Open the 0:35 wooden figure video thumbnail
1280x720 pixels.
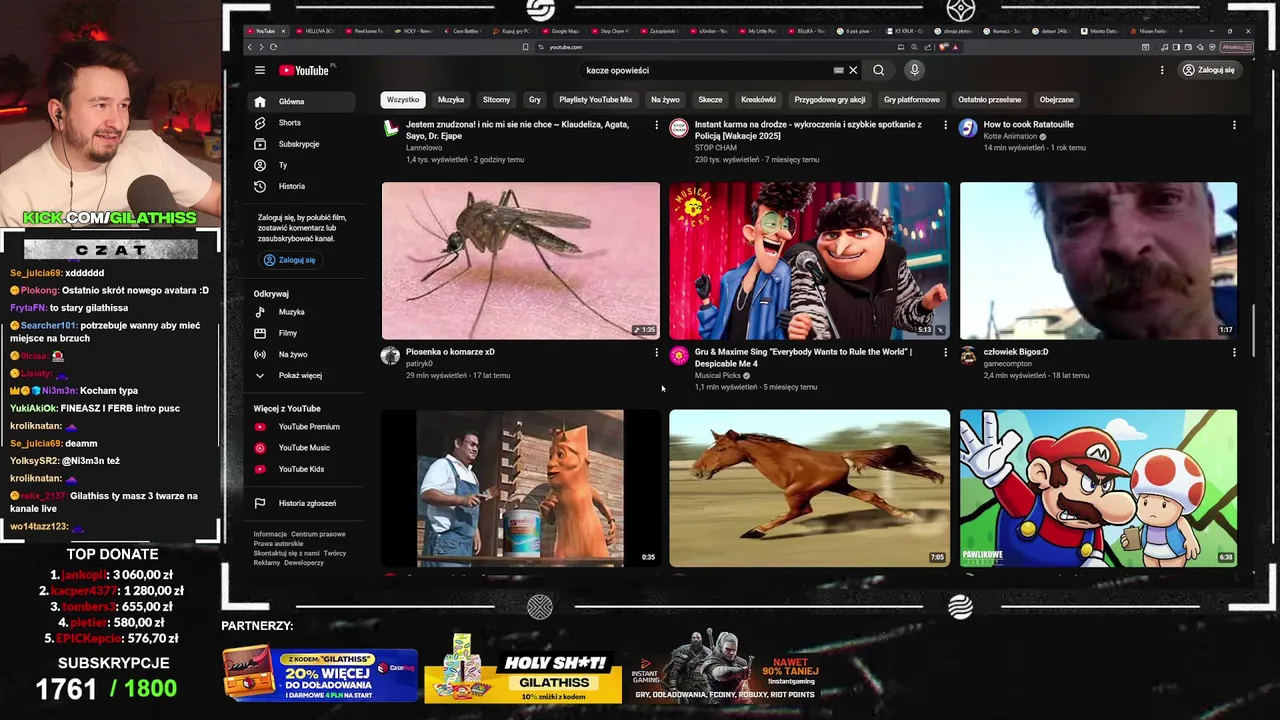520,488
